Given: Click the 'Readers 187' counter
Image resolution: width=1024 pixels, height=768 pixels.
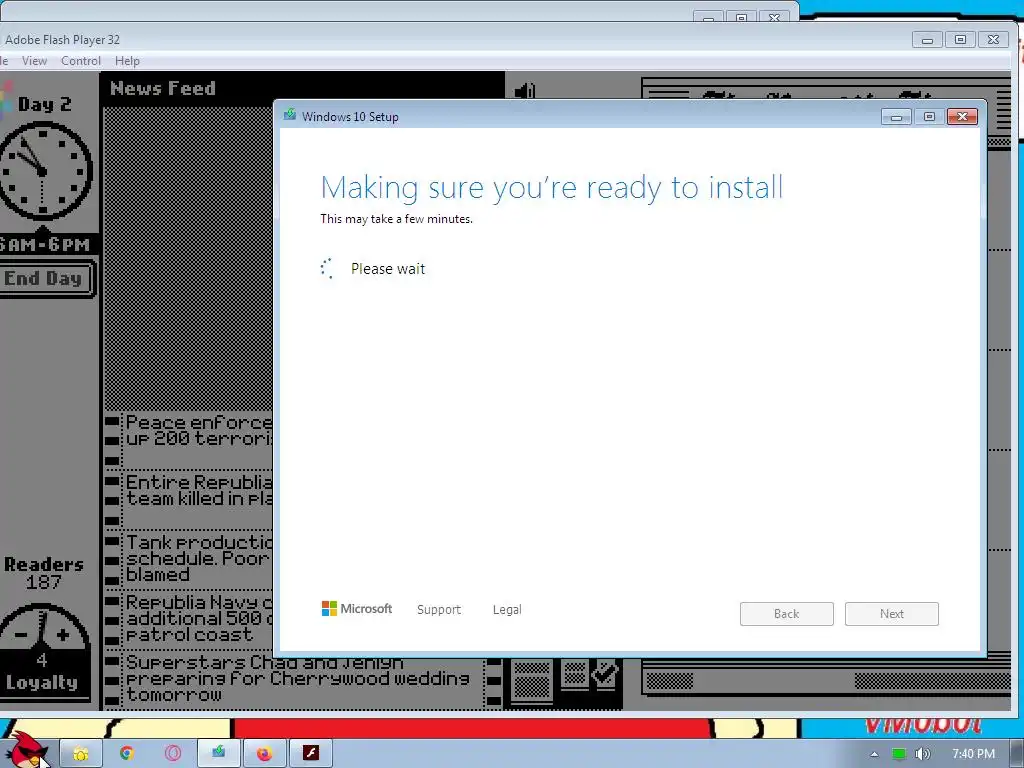Looking at the screenshot, I should tap(44, 573).
